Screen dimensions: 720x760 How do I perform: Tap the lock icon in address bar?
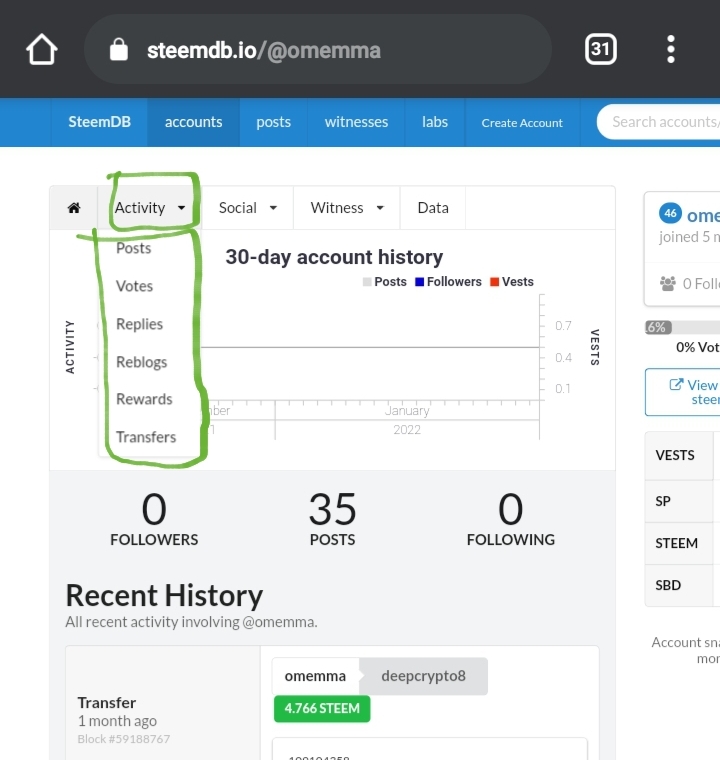pyautogui.click(x=119, y=49)
